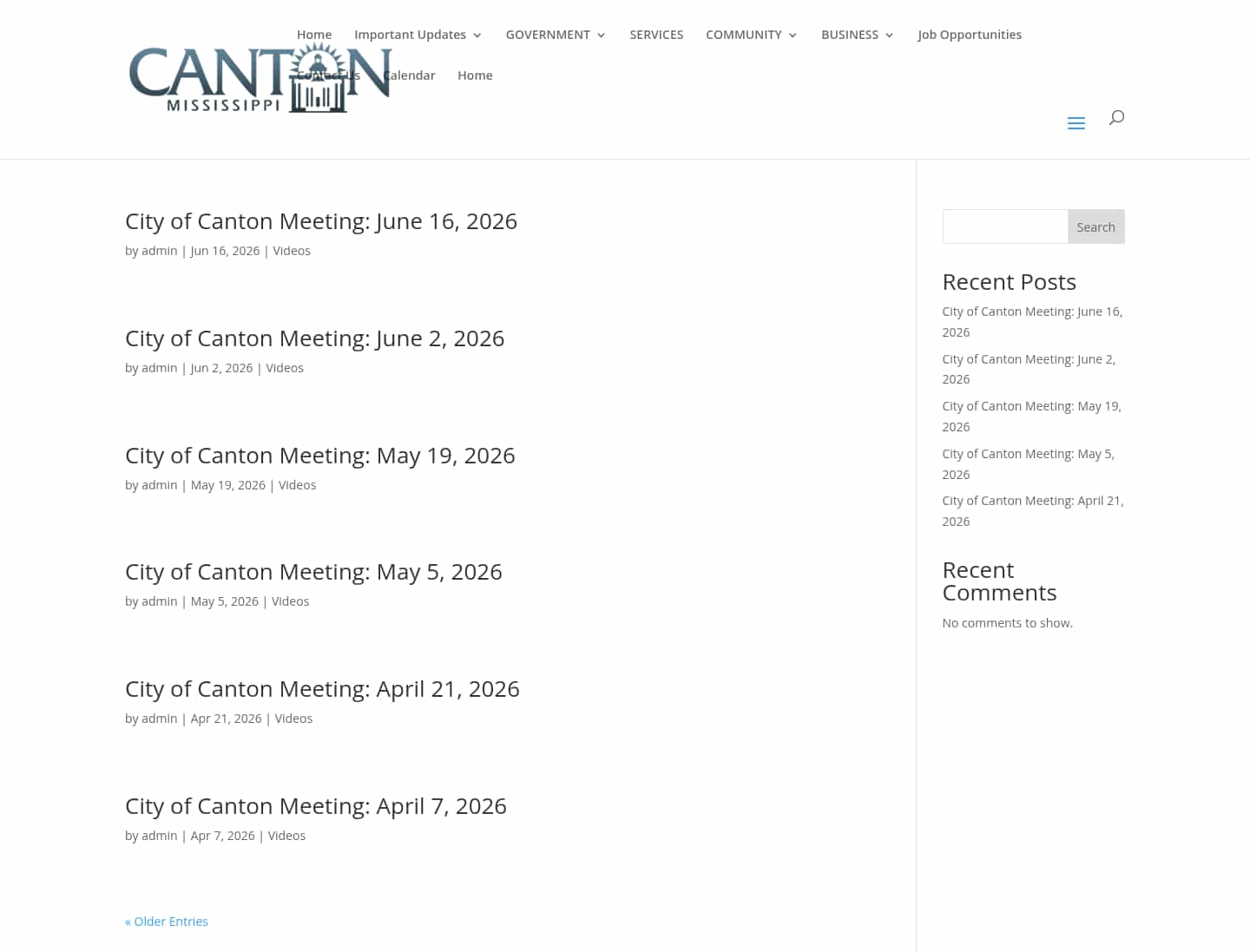The height and width of the screenshot is (952, 1250).
Task: Click admin author link on May 19 post
Action: click(160, 485)
